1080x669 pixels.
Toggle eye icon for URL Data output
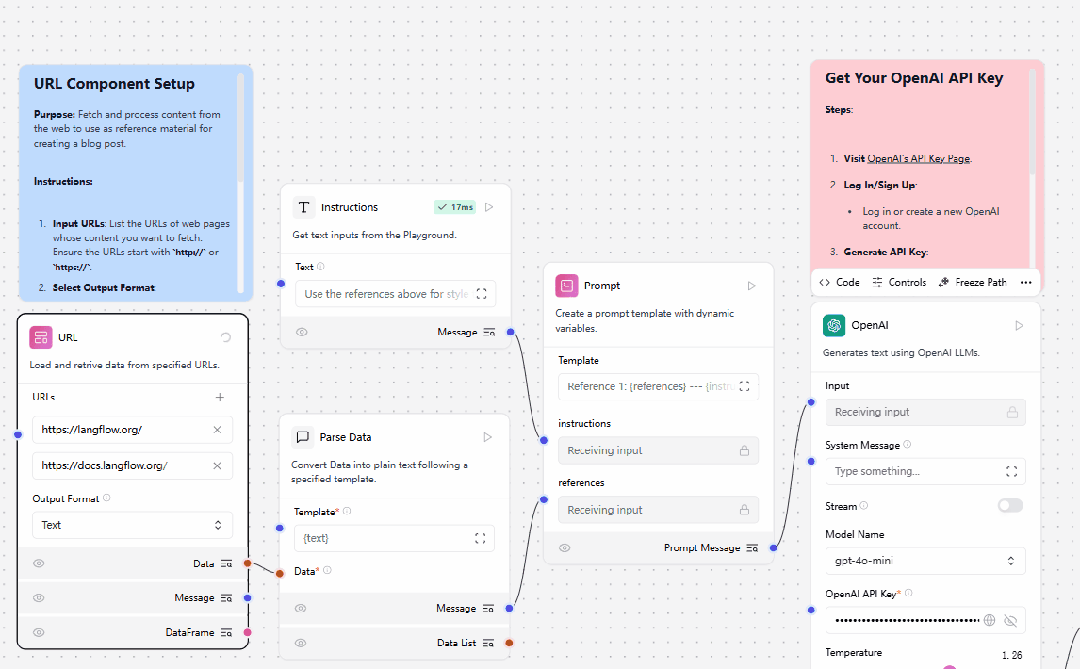click(39, 564)
